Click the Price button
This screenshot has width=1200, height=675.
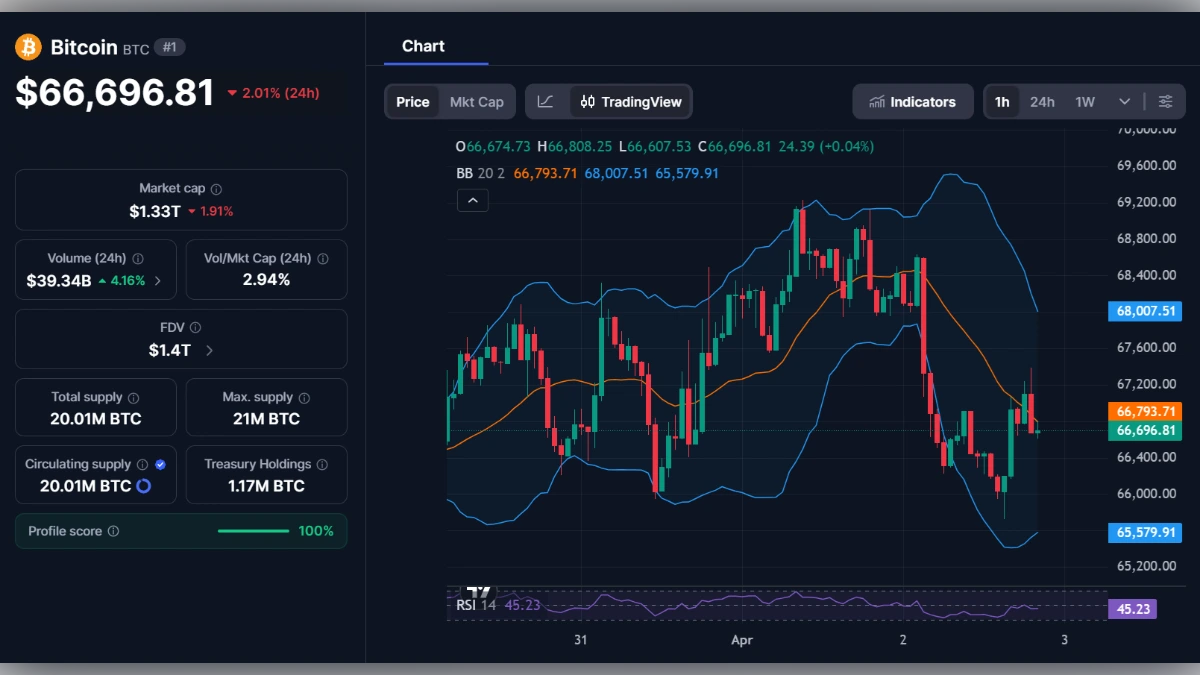point(412,101)
